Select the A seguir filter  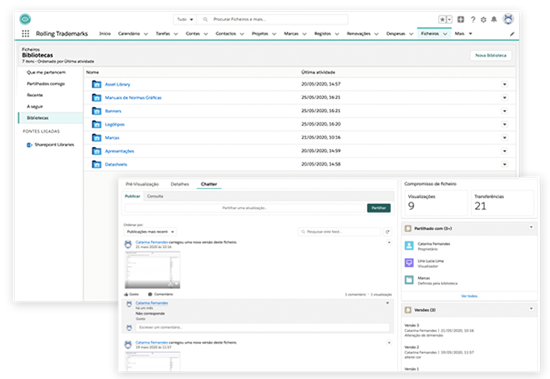tap(35, 106)
